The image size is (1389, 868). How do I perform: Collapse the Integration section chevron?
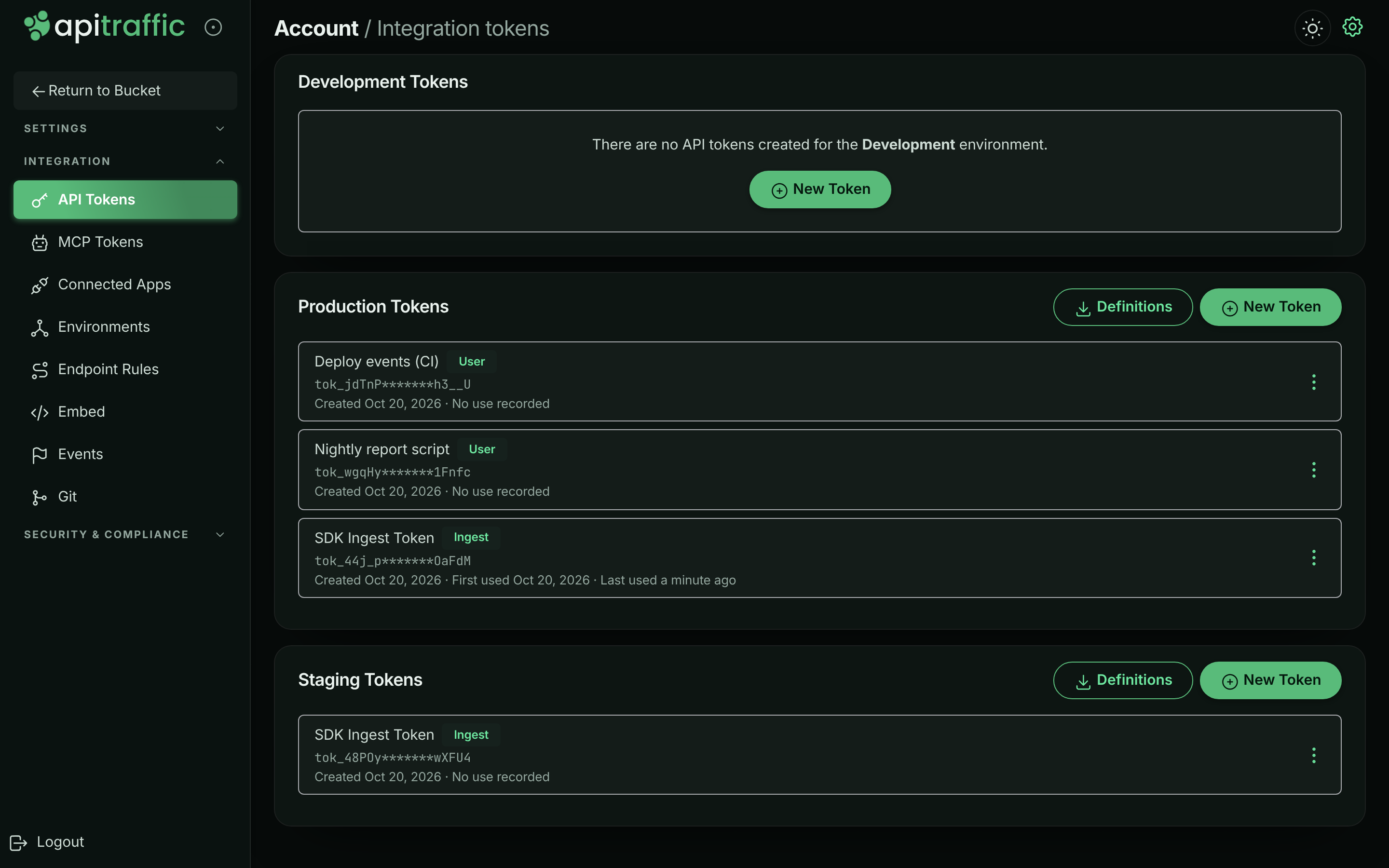[x=220, y=162]
